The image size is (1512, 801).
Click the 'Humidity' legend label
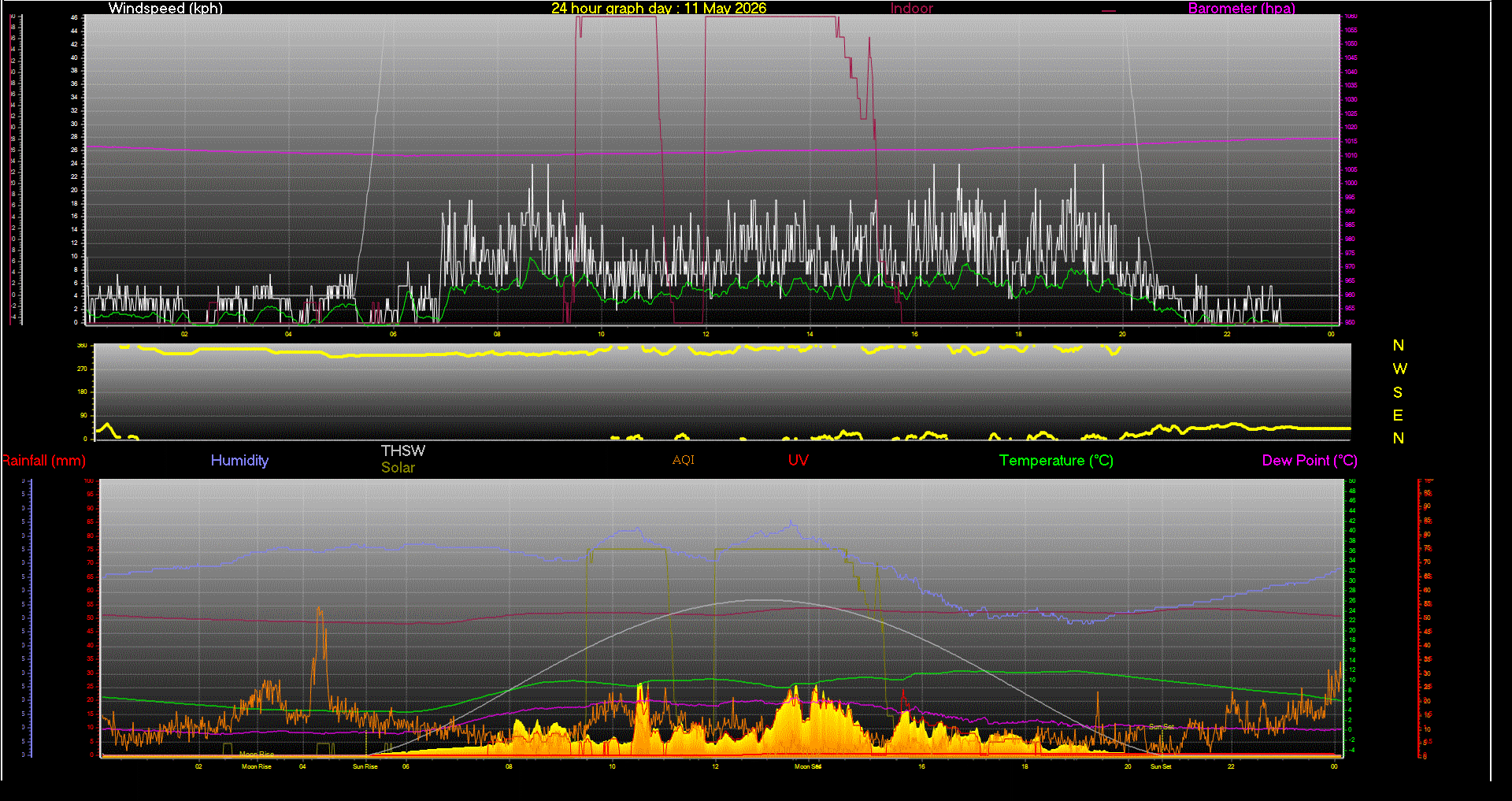pos(239,461)
